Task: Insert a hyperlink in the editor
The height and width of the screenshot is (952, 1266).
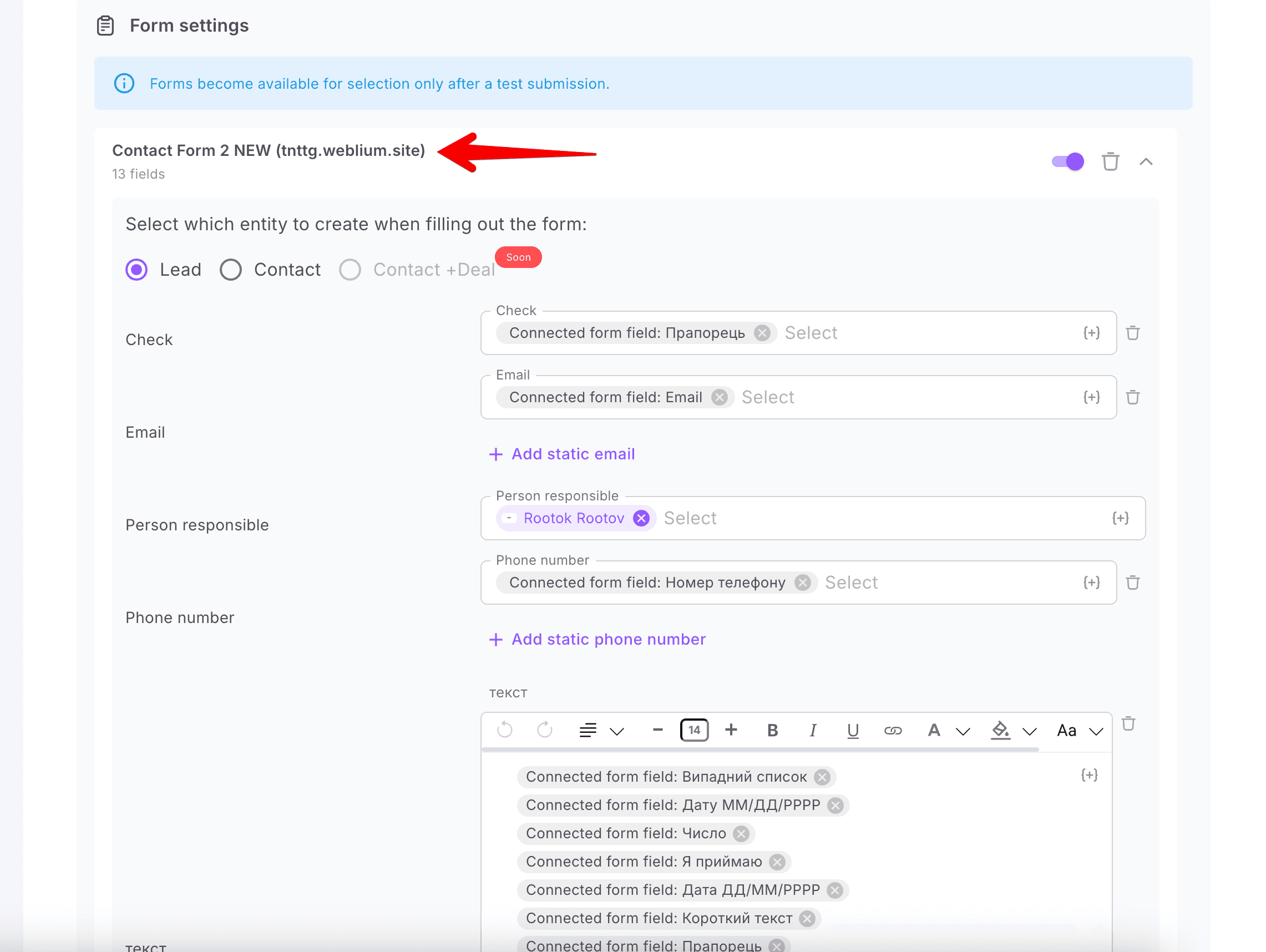Action: click(893, 731)
